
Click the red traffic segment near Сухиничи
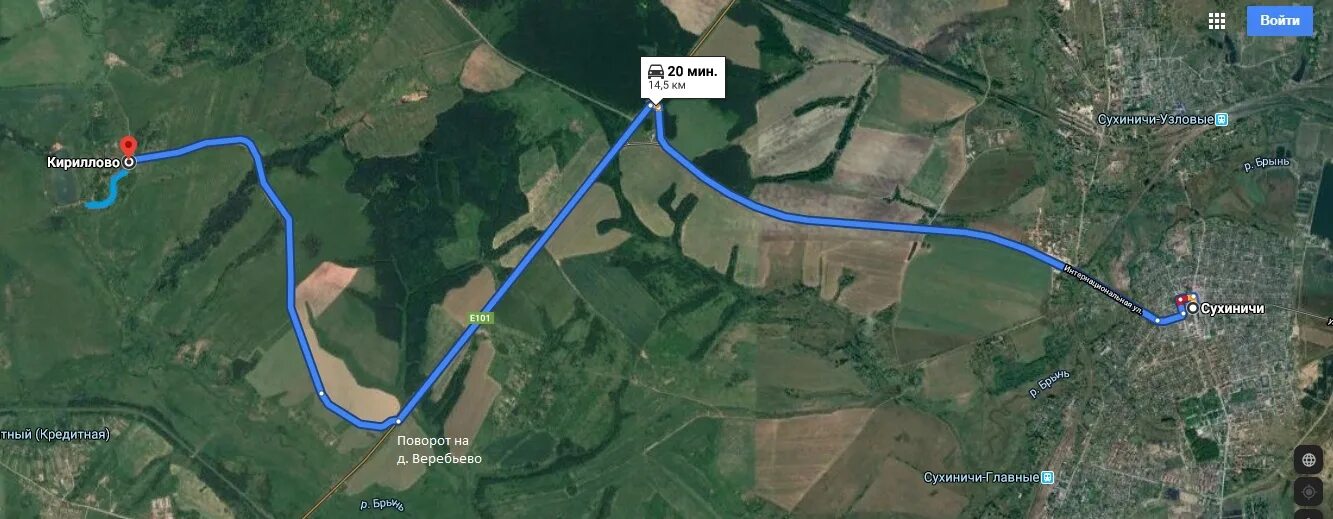(1184, 298)
